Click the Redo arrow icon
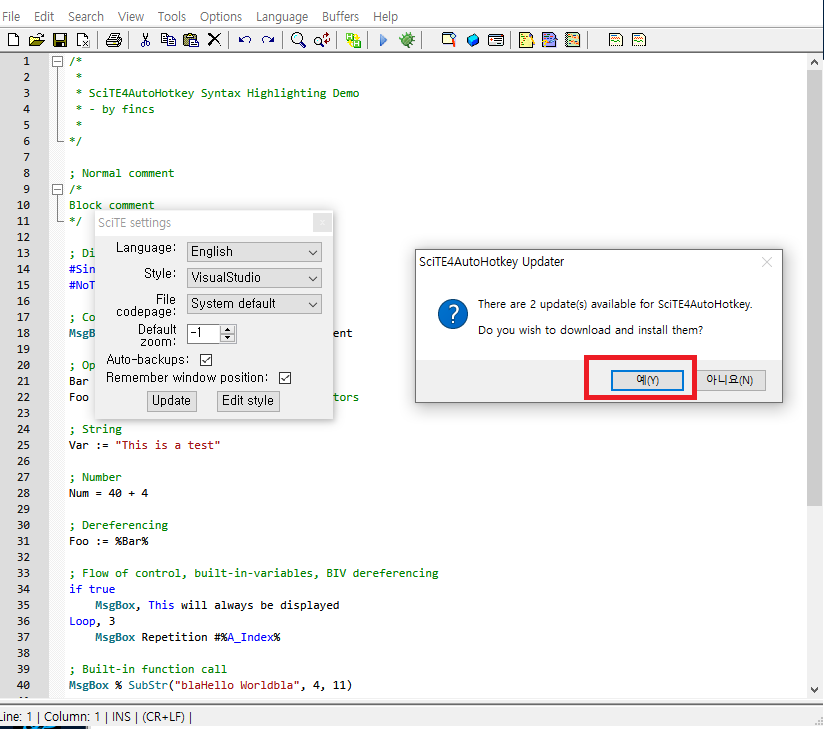This screenshot has height=729, width=824. tap(268, 40)
